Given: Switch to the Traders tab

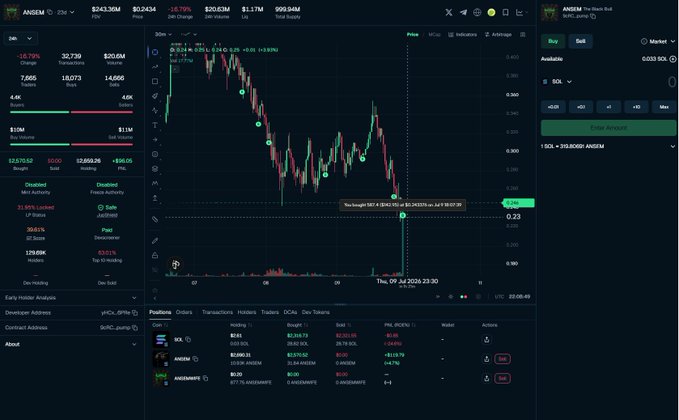Looking at the screenshot, I should [x=270, y=312].
